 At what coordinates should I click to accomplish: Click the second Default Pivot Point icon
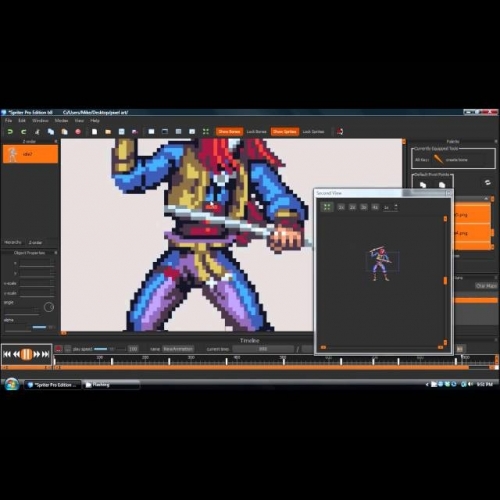tap(442, 185)
